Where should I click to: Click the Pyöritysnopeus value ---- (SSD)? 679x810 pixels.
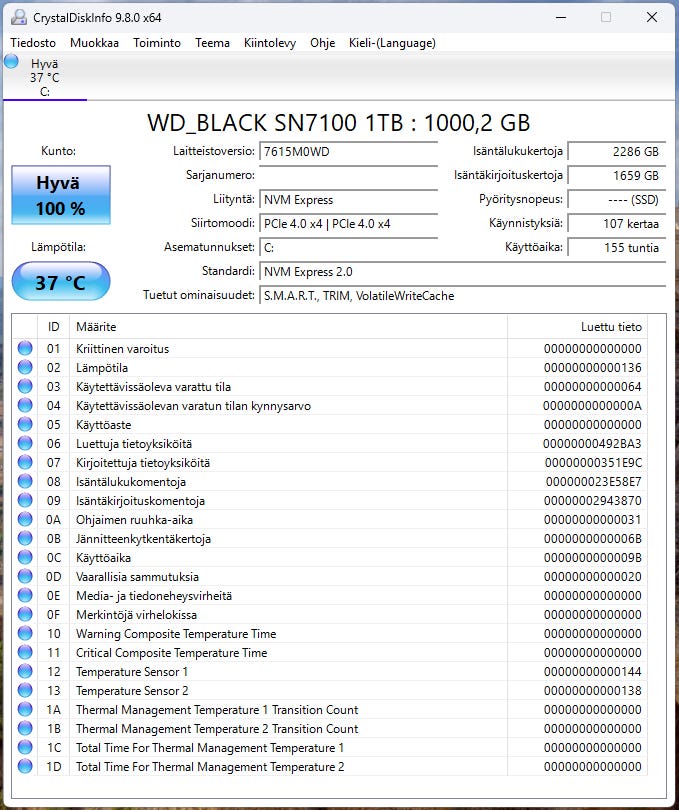pyautogui.click(x=616, y=200)
